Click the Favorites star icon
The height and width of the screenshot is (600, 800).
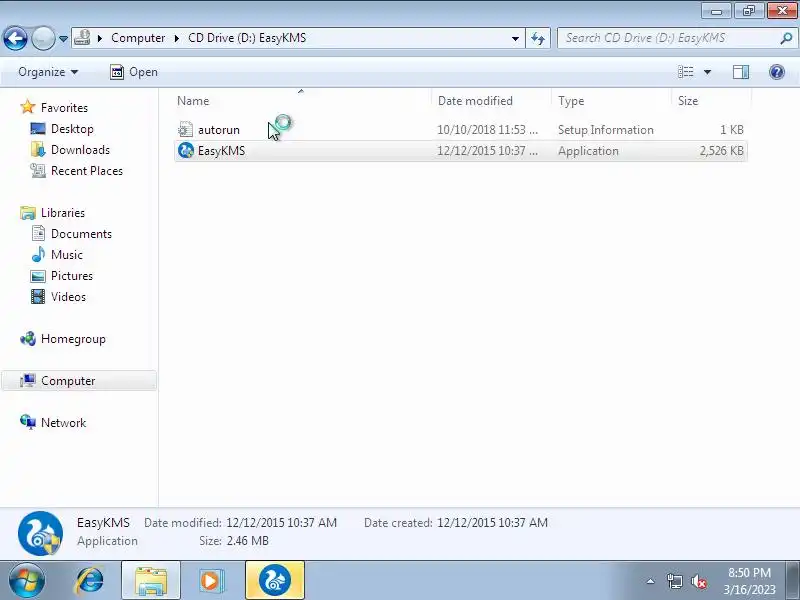click(x=28, y=107)
